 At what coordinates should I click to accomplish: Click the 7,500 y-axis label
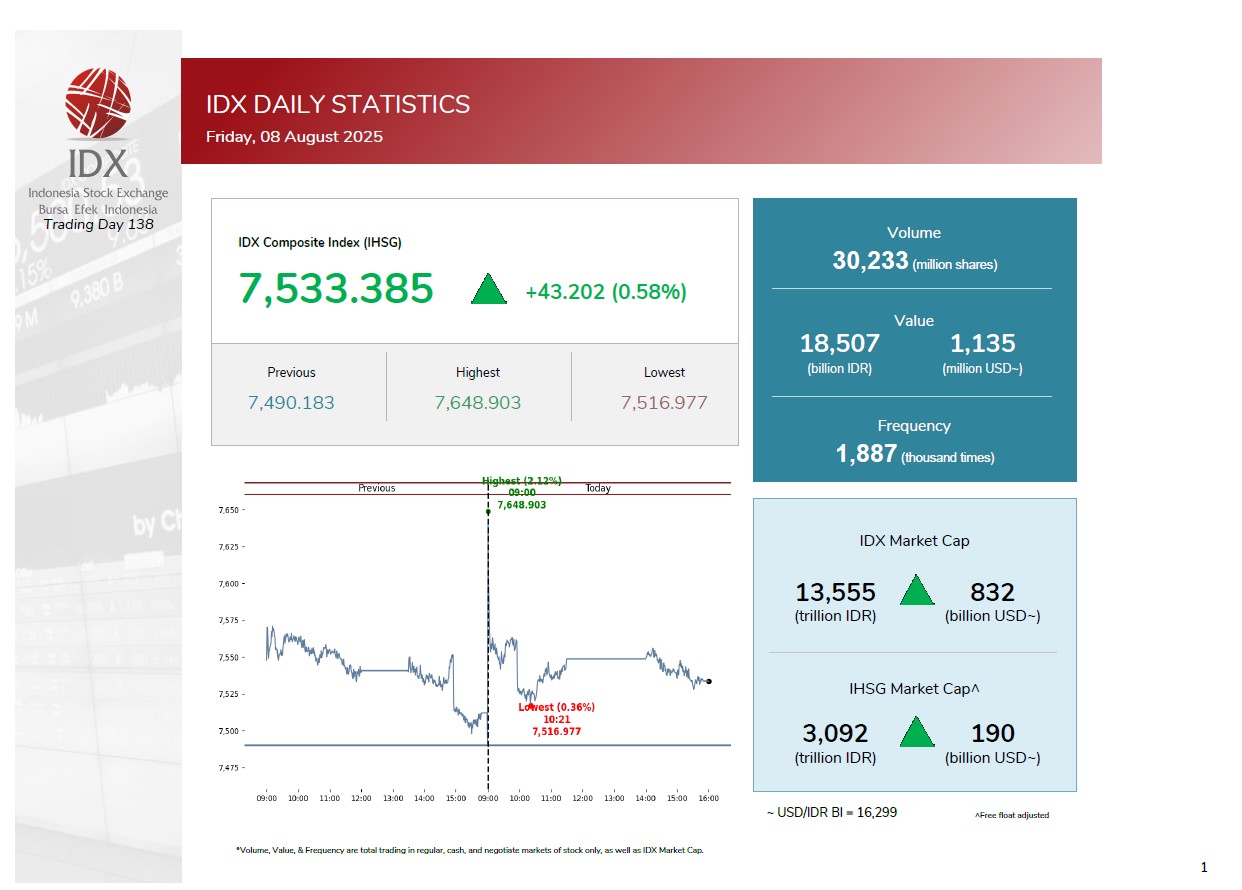[x=229, y=731]
